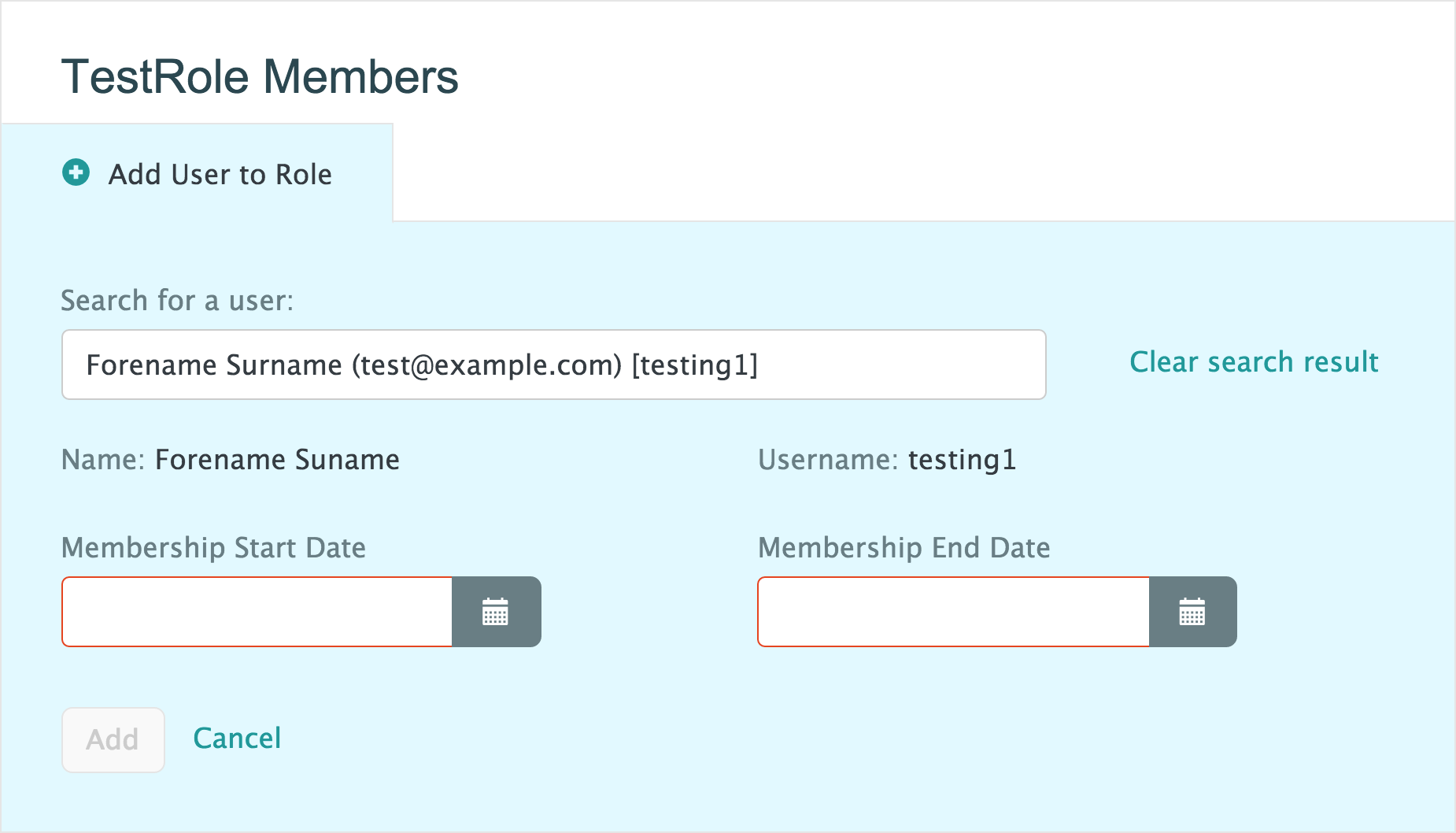1456x833 pixels.
Task: Click the Cancel link
Action: point(237,739)
